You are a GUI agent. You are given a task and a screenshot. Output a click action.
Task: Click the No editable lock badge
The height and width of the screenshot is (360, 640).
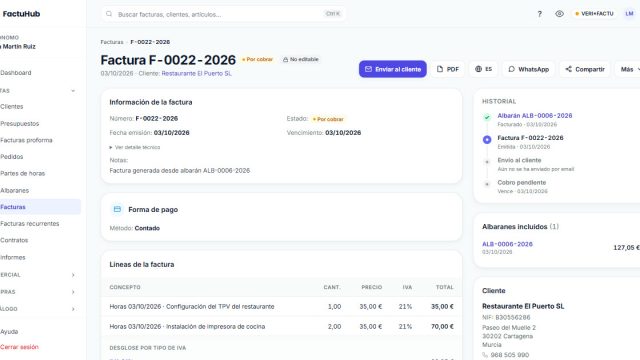click(x=300, y=60)
